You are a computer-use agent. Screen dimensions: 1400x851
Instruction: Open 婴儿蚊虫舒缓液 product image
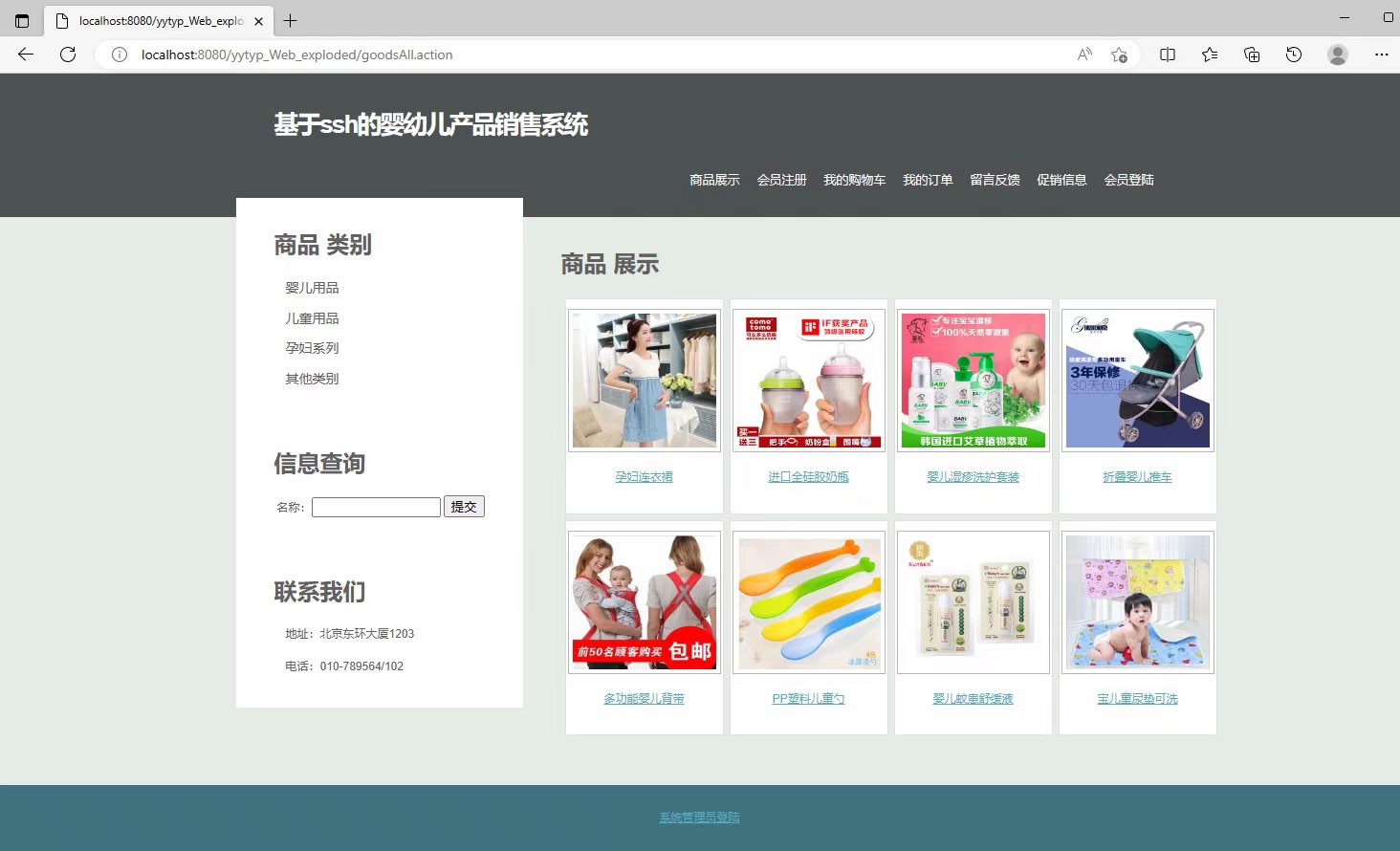(x=973, y=602)
